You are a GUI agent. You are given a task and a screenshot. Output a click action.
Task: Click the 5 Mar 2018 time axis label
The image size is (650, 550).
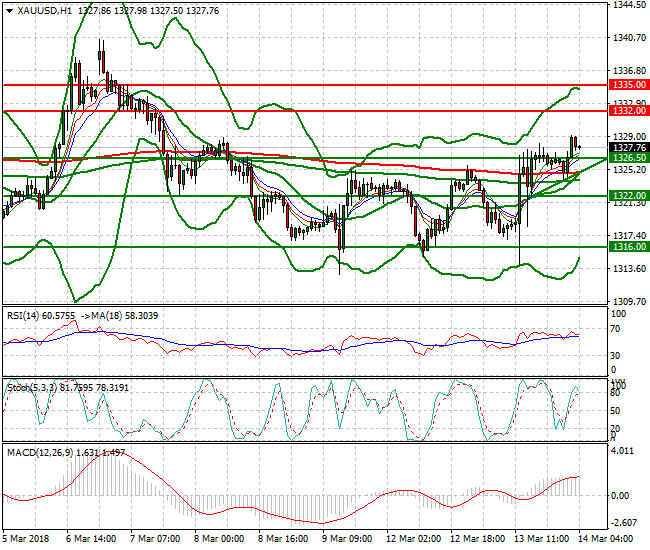coord(26,539)
